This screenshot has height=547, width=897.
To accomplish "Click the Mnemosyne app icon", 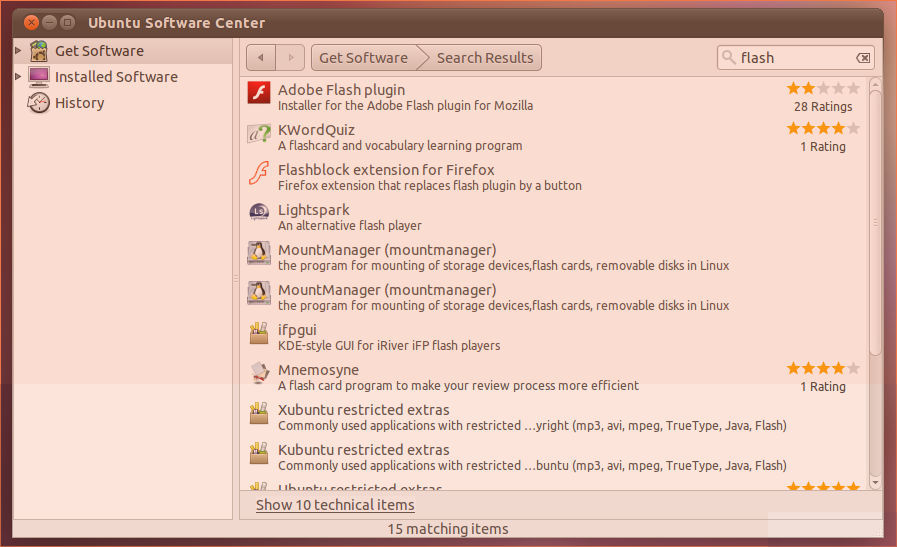I will (x=259, y=372).
